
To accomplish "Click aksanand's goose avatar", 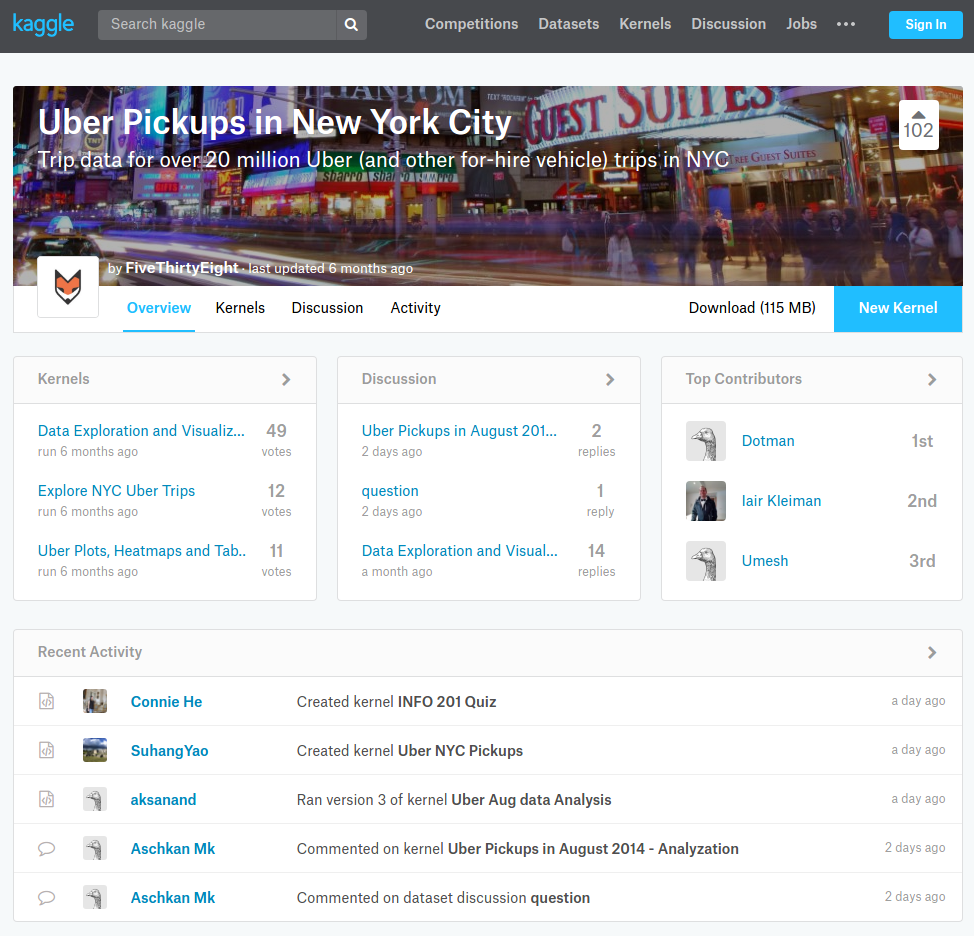I will click(95, 799).
